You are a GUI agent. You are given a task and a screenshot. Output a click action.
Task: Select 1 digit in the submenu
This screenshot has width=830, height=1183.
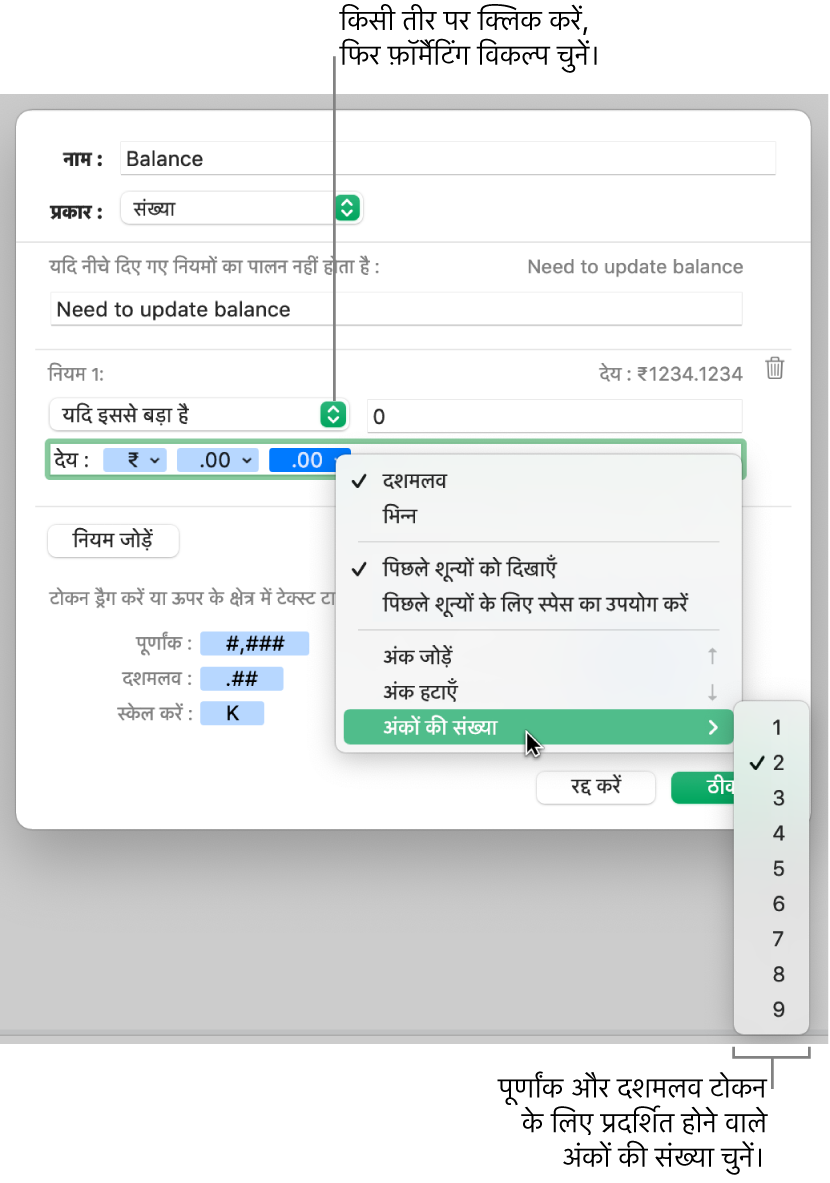tap(771, 727)
